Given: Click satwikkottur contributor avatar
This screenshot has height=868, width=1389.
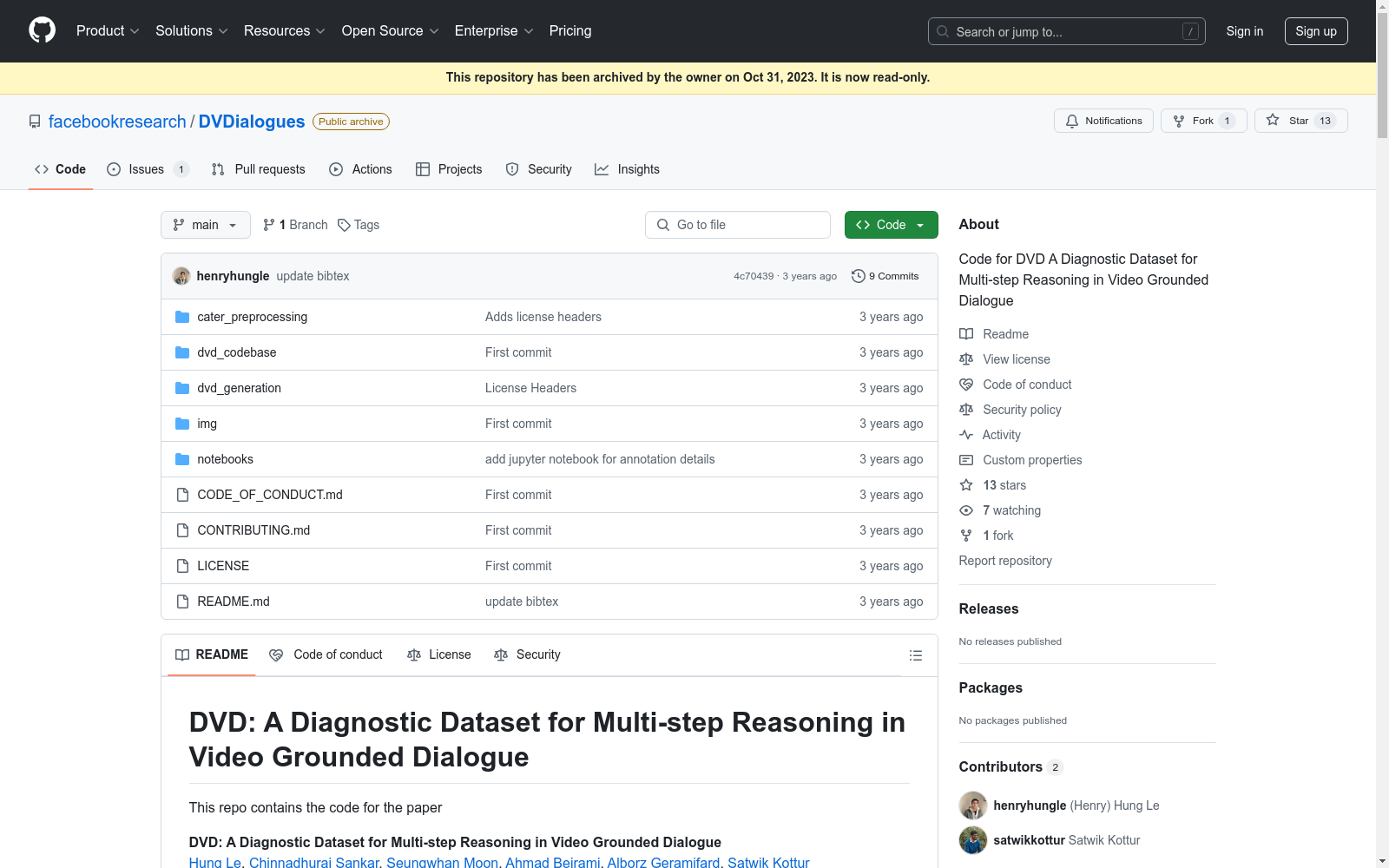Looking at the screenshot, I should [972, 840].
